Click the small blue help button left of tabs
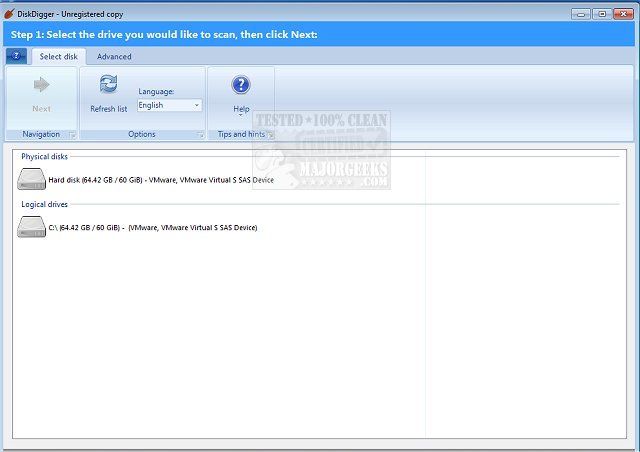Viewport: 640px width, 452px height. (x=17, y=56)
